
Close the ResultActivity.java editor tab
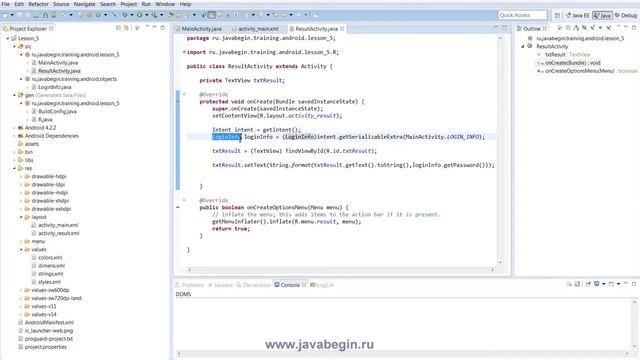(x=342, y=29)
